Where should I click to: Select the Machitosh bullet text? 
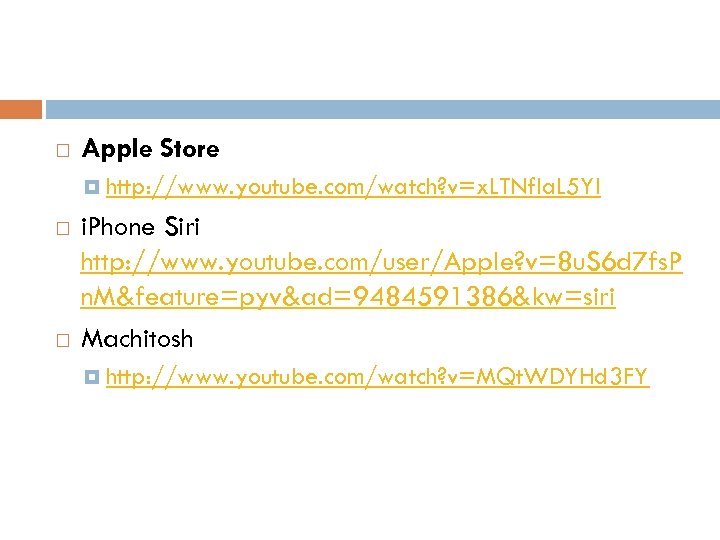137,339
